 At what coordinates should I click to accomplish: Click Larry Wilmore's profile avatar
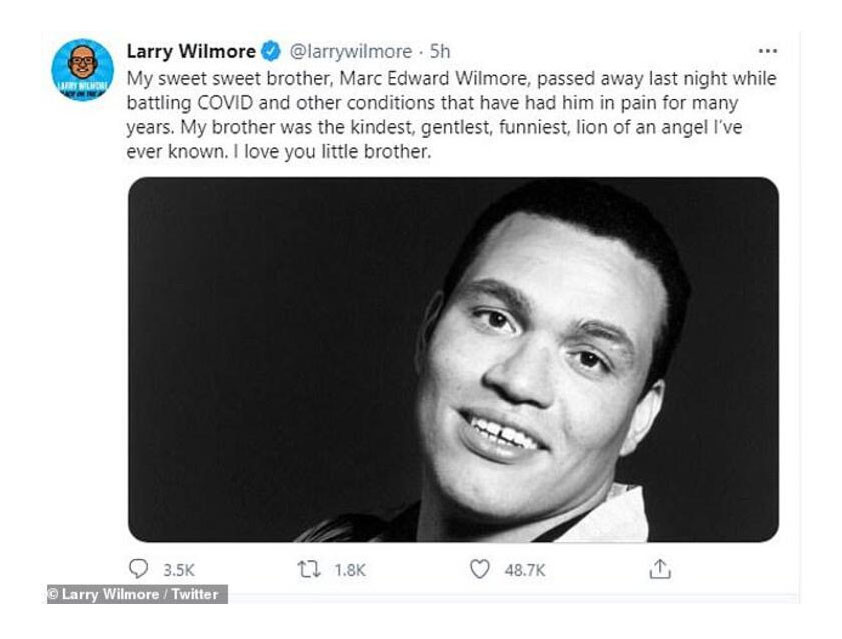click(82, 70)
